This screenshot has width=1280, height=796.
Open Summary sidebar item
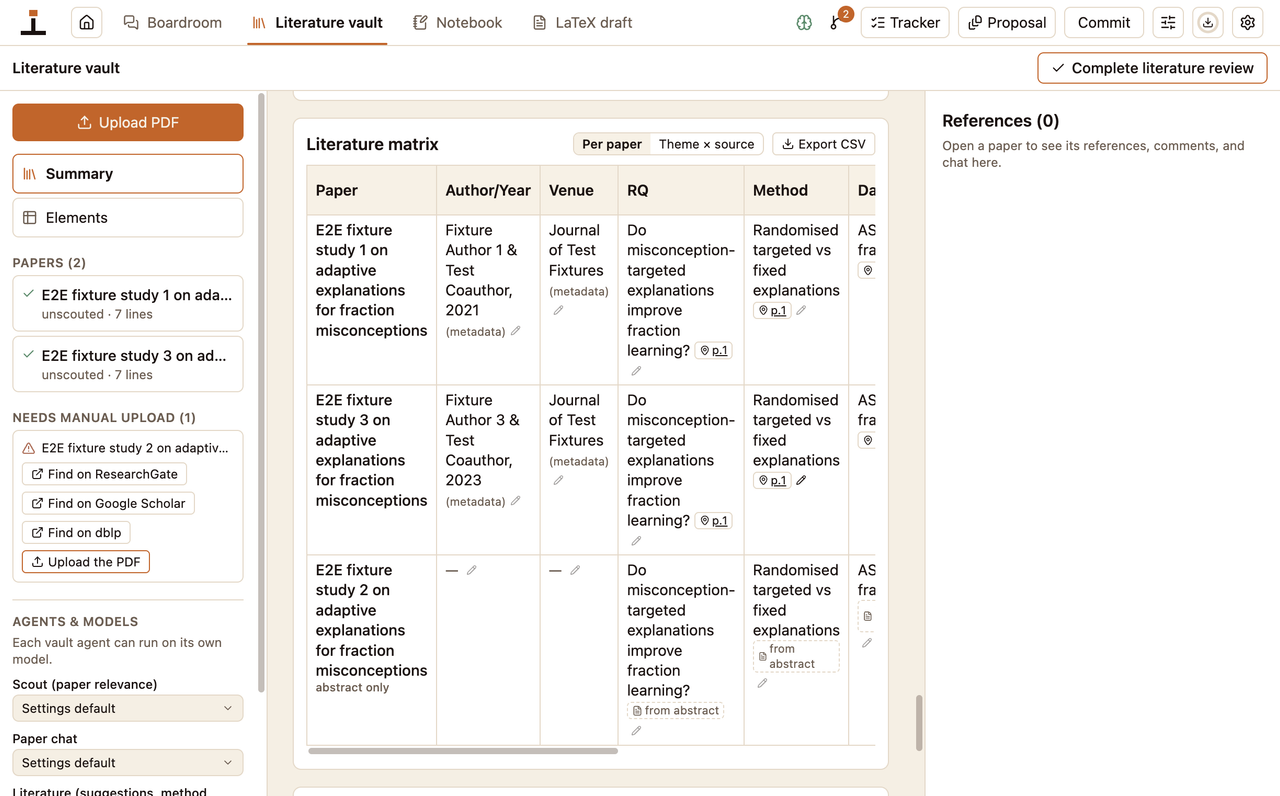coord(128,173)
